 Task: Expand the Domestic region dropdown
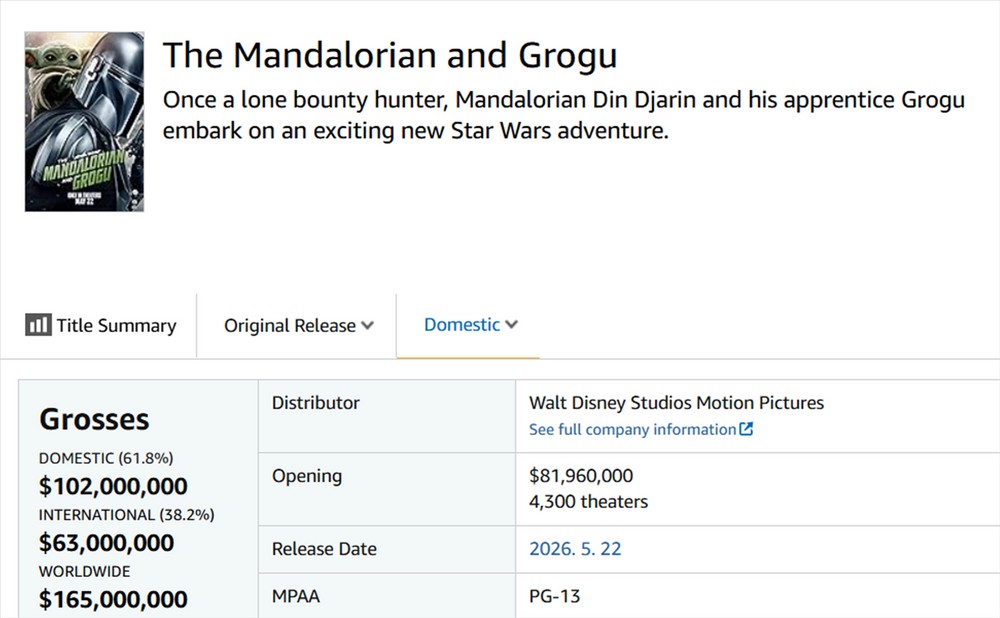click(471, 325)
